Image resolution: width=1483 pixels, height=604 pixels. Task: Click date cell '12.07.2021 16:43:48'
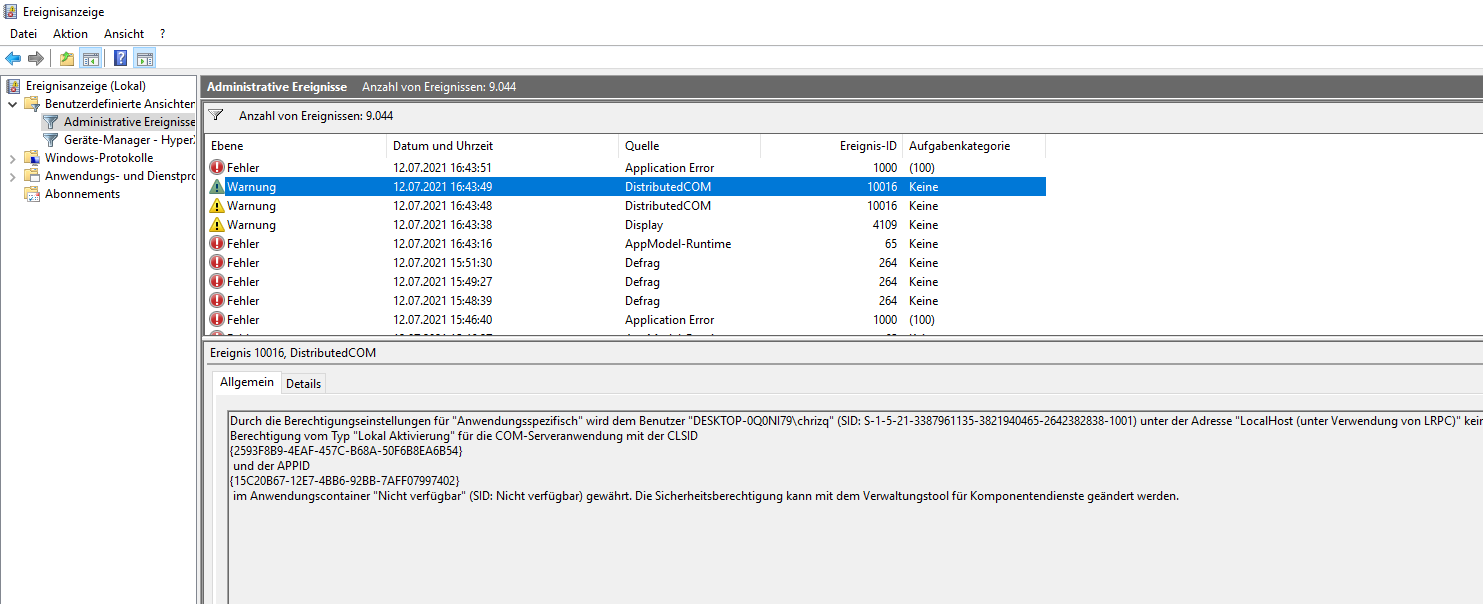click(442, 206)
